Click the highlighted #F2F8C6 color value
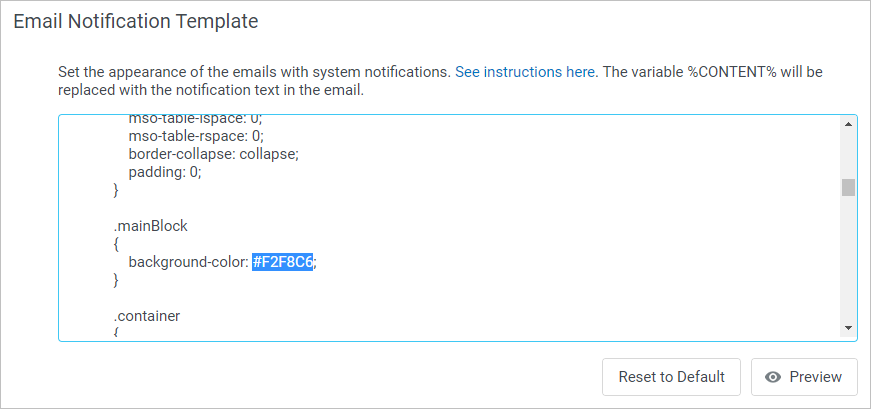This screenshot has width=871, height=409. (x=283, y=262)
